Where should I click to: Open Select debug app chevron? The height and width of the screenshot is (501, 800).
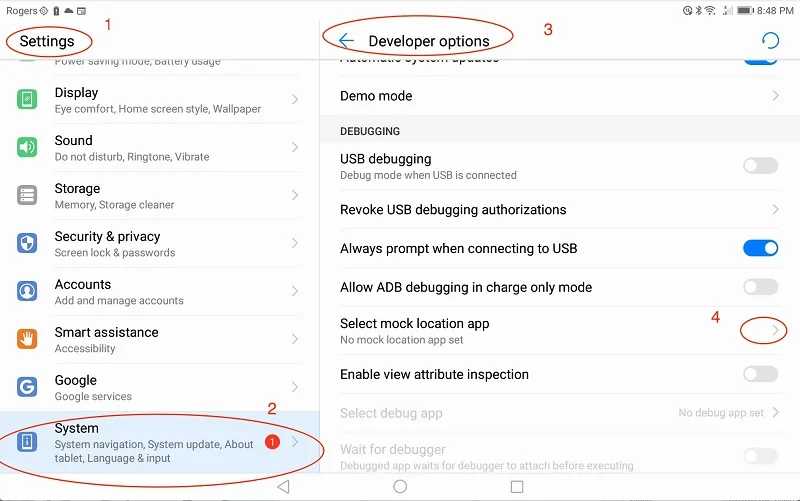tap(776, 412)
